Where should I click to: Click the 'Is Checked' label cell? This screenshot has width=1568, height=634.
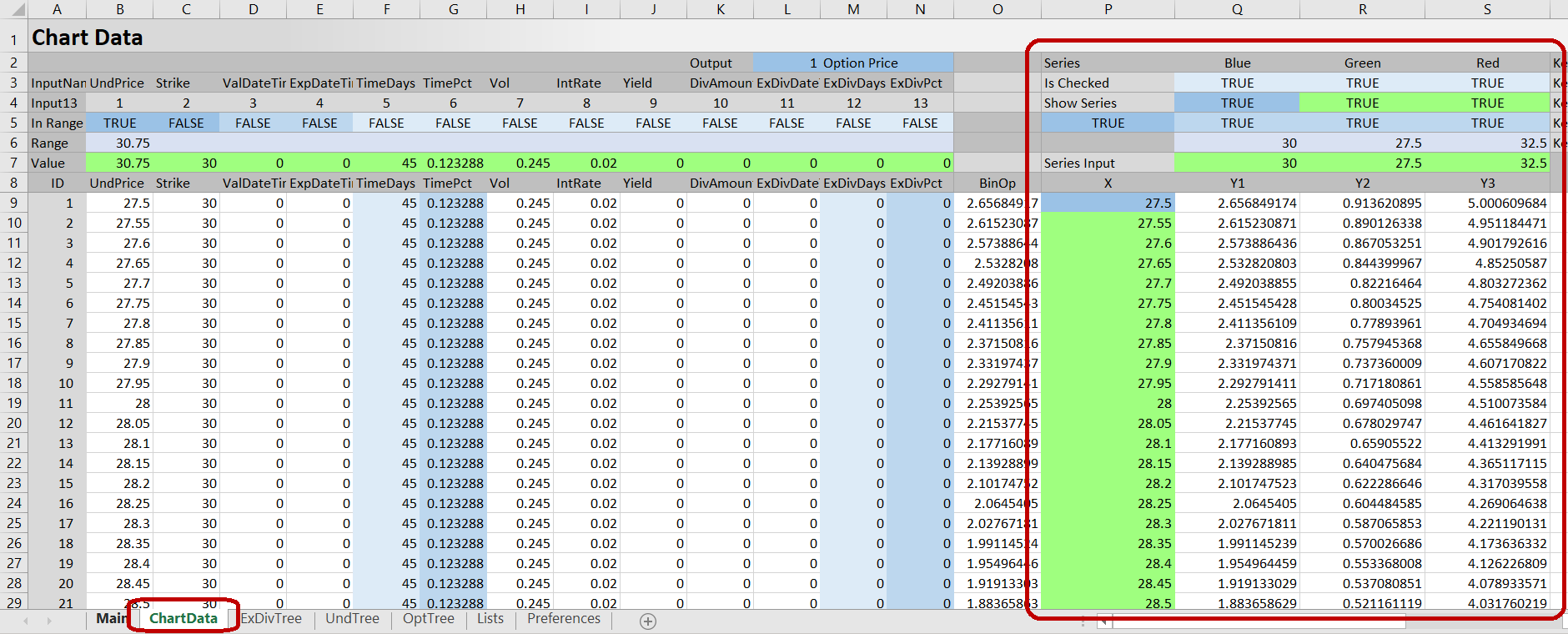click(x=1108, y=83)
